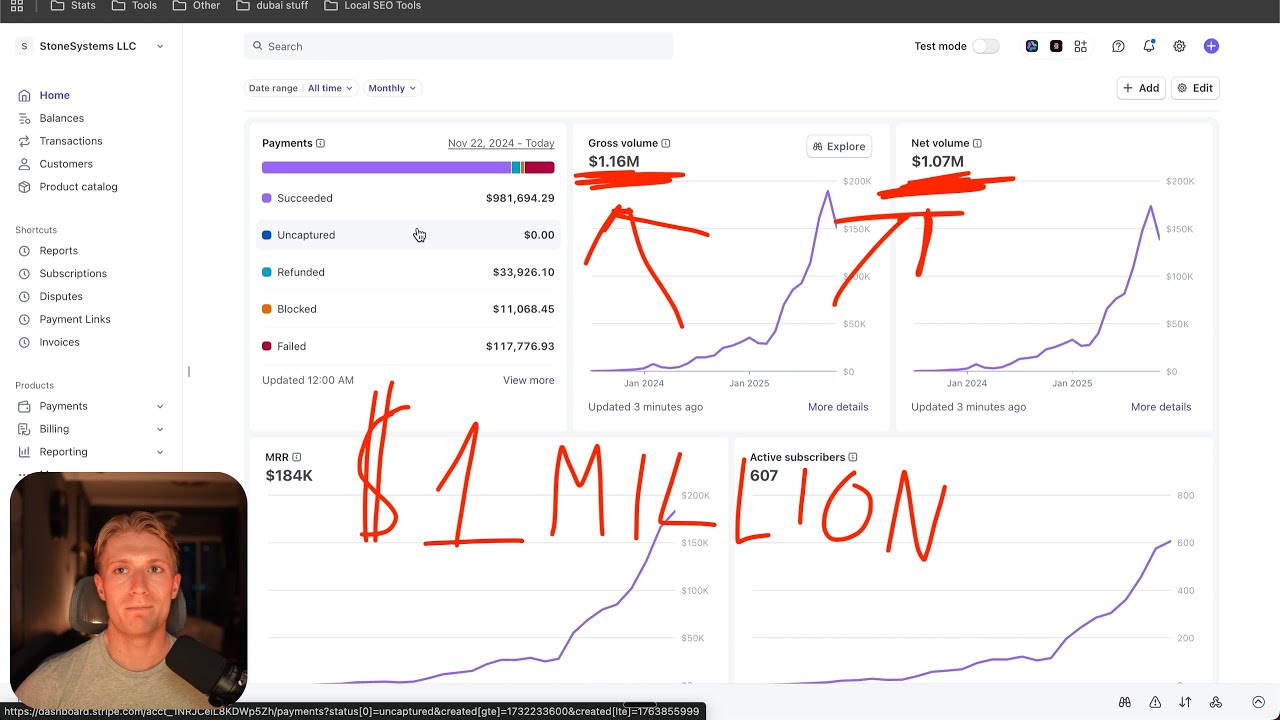This screenshot has width=1280, height=720.
Task: Open the All time date range dropdown
Action: click(x=330, y=88)
